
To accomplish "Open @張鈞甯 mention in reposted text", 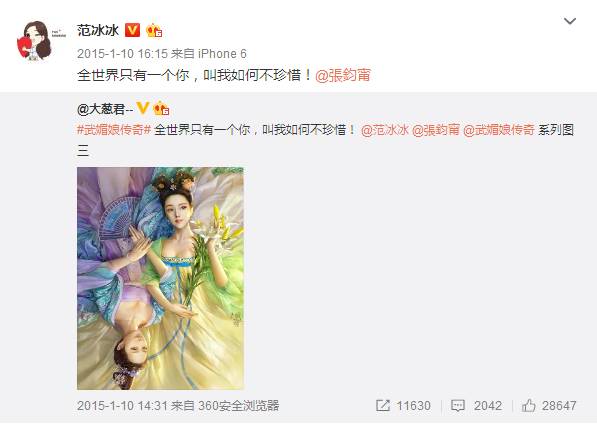I will pyautogui.click(x=436, y=130).
